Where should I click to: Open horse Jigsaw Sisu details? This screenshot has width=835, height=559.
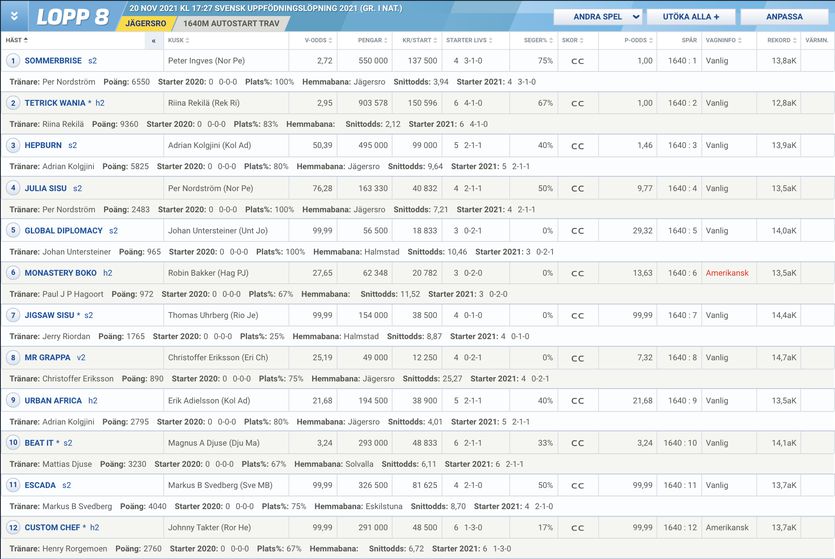50,315
